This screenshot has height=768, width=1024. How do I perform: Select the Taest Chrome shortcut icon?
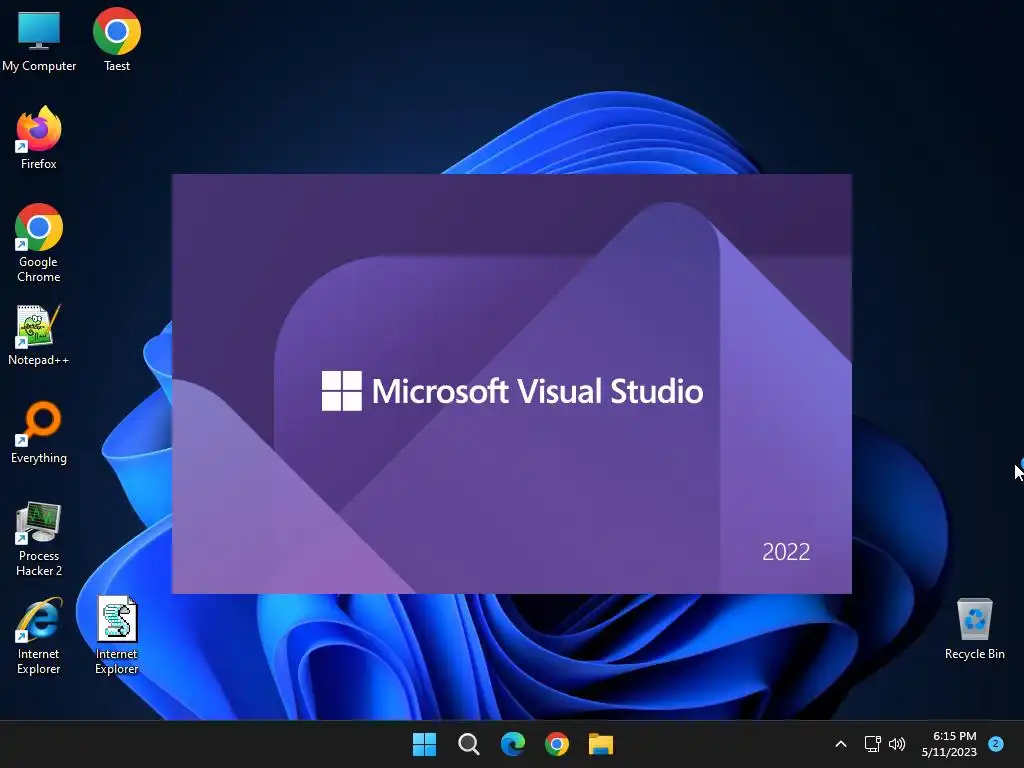coord(117,38)
